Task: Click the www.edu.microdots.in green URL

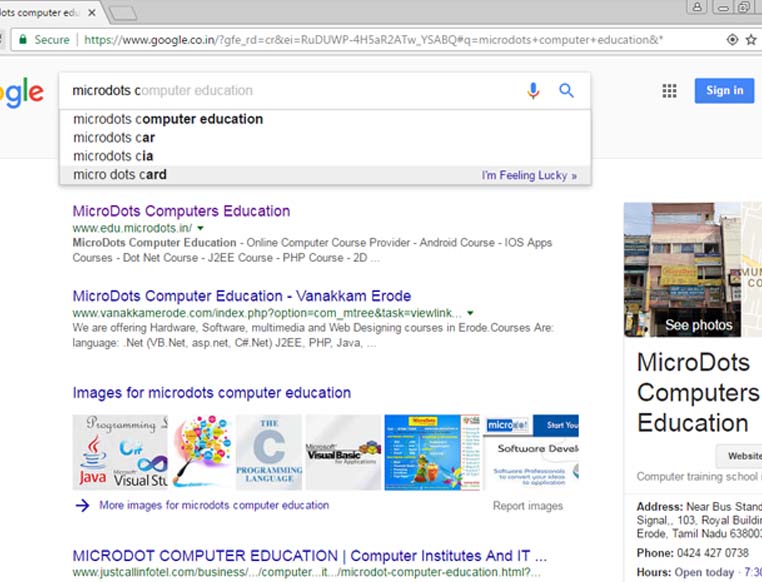Action: click(132, 228)
